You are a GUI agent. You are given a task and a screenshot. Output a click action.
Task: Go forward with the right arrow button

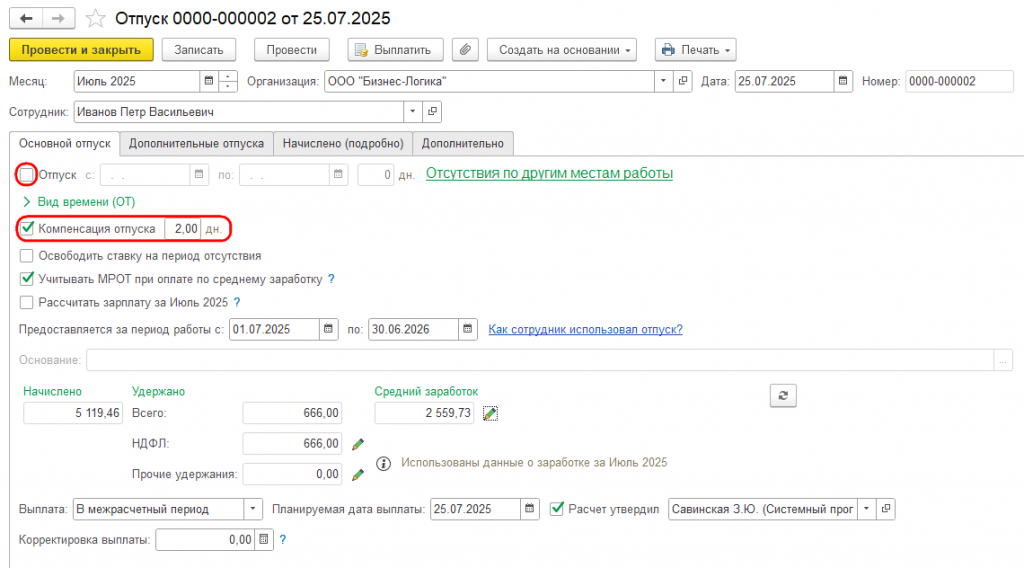(x=59, y=18)
